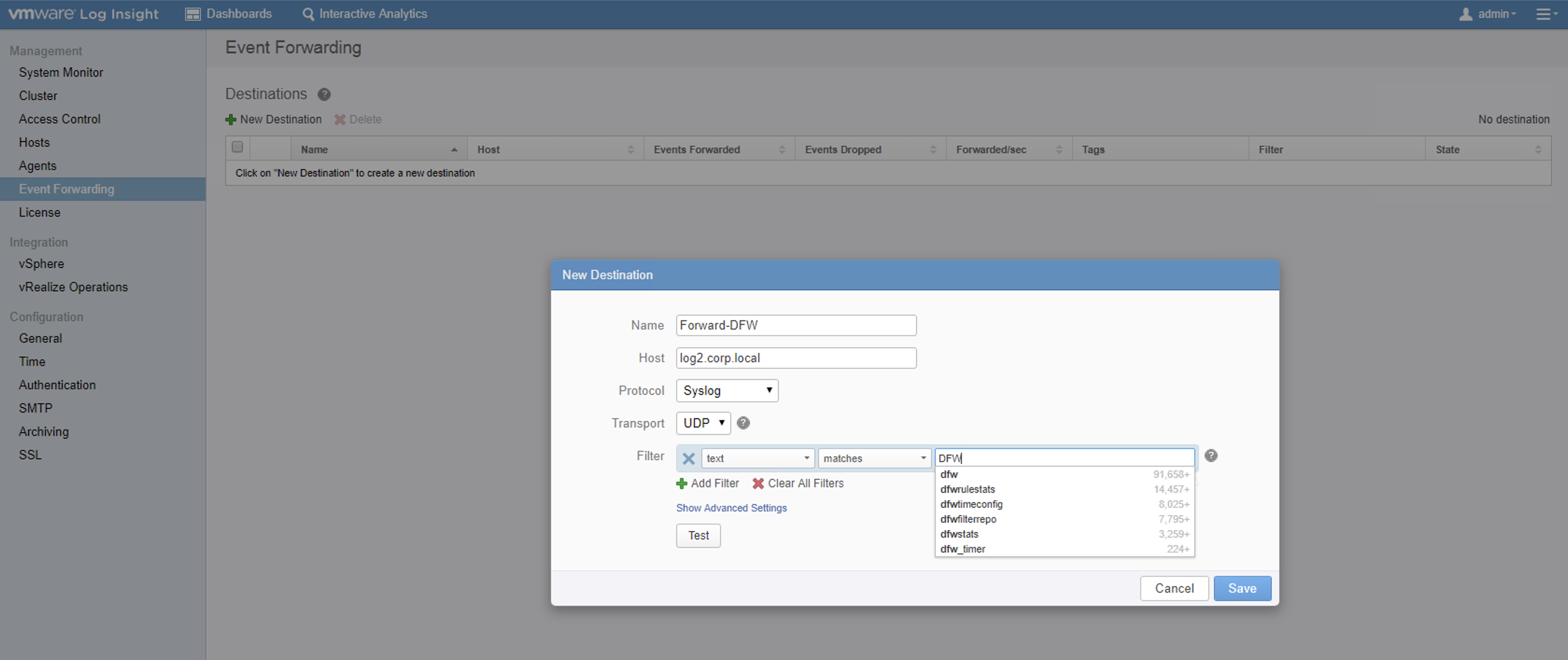Image resolution: width=1568 pixels, height=660 pixels.
Task: Open the Transport UDP dropdown
Action: [703, 423]
